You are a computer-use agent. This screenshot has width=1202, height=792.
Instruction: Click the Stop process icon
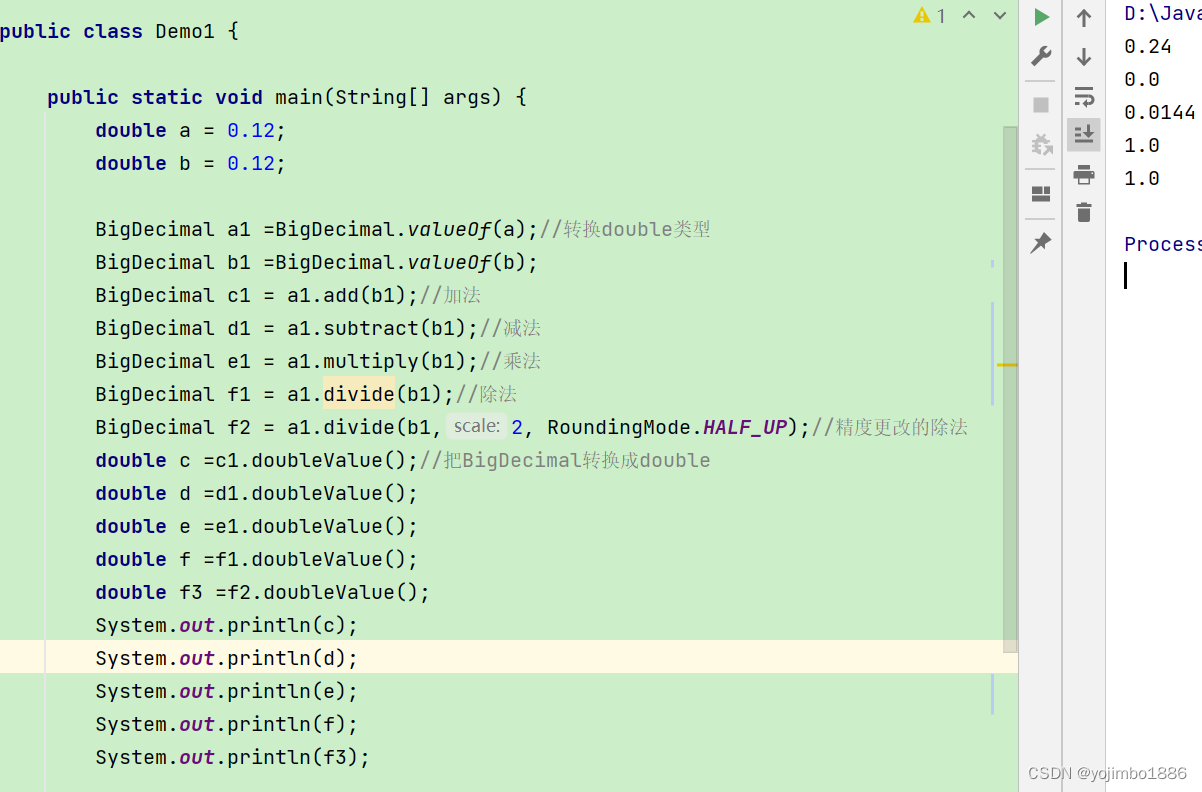tap(1040, 103)
